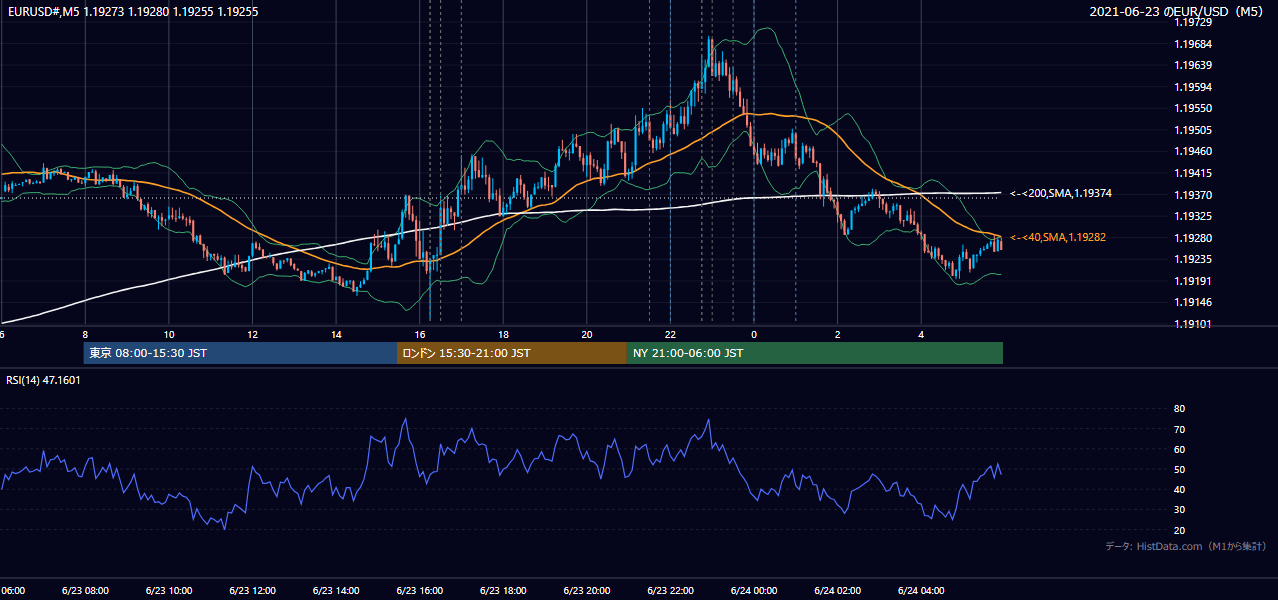Click price axis value 1.19325
1278x600 pixels.
pyautogui.click(x=1192, y=216)
